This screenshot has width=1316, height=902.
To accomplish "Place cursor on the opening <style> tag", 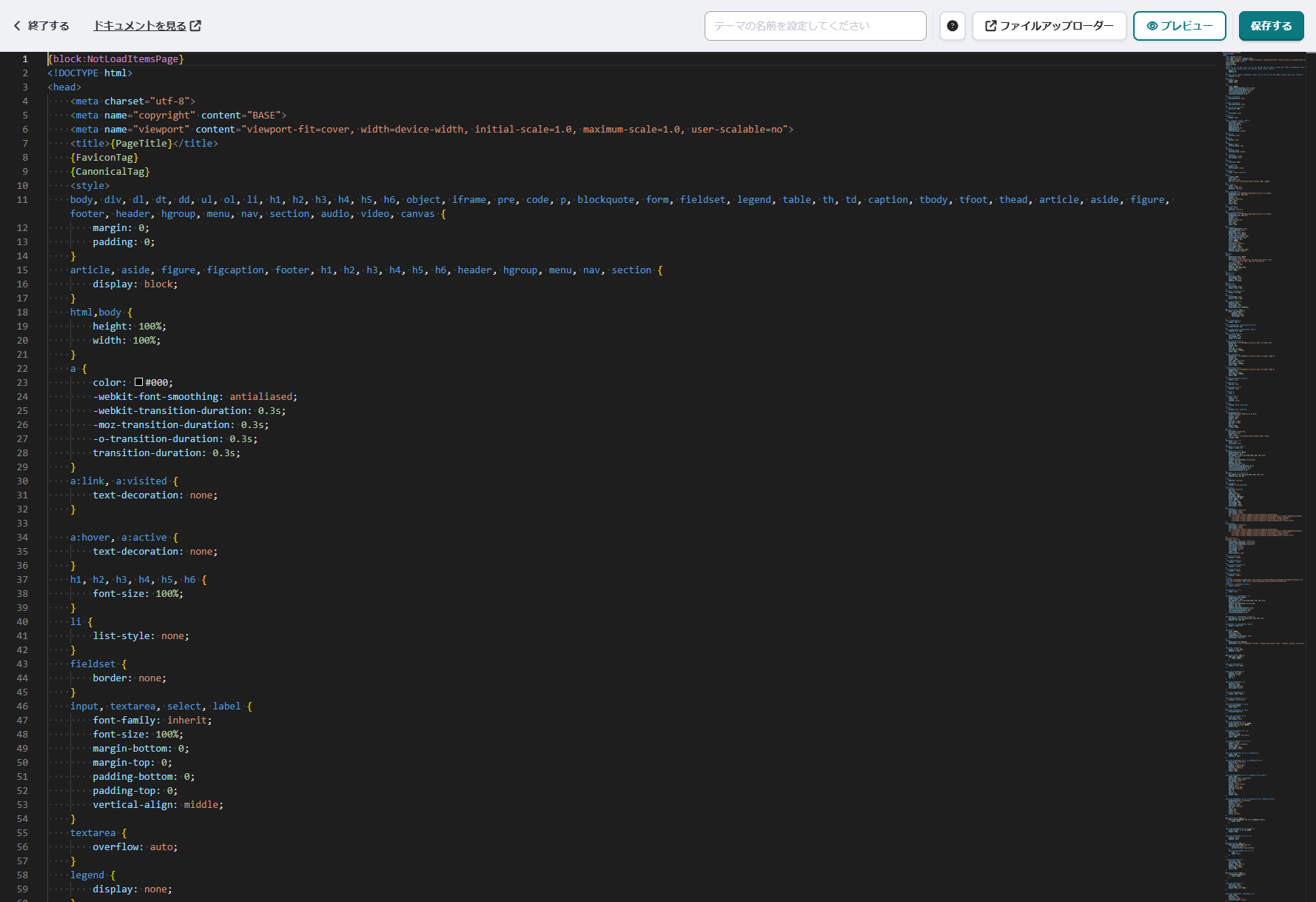I will point(90,186).
